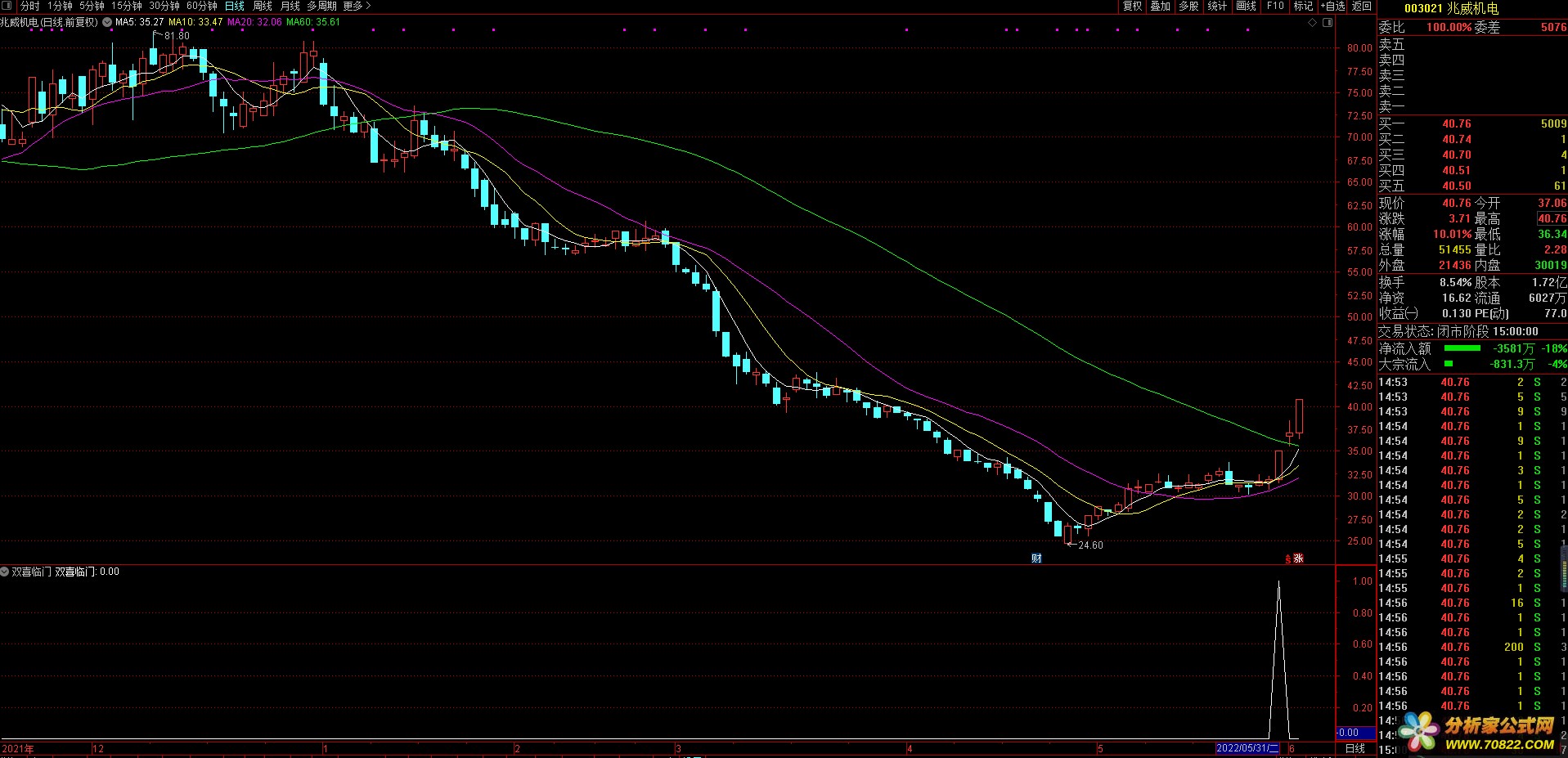Select the 周线 weekly chart tab

pyautogui.click(x=263, y=6)
